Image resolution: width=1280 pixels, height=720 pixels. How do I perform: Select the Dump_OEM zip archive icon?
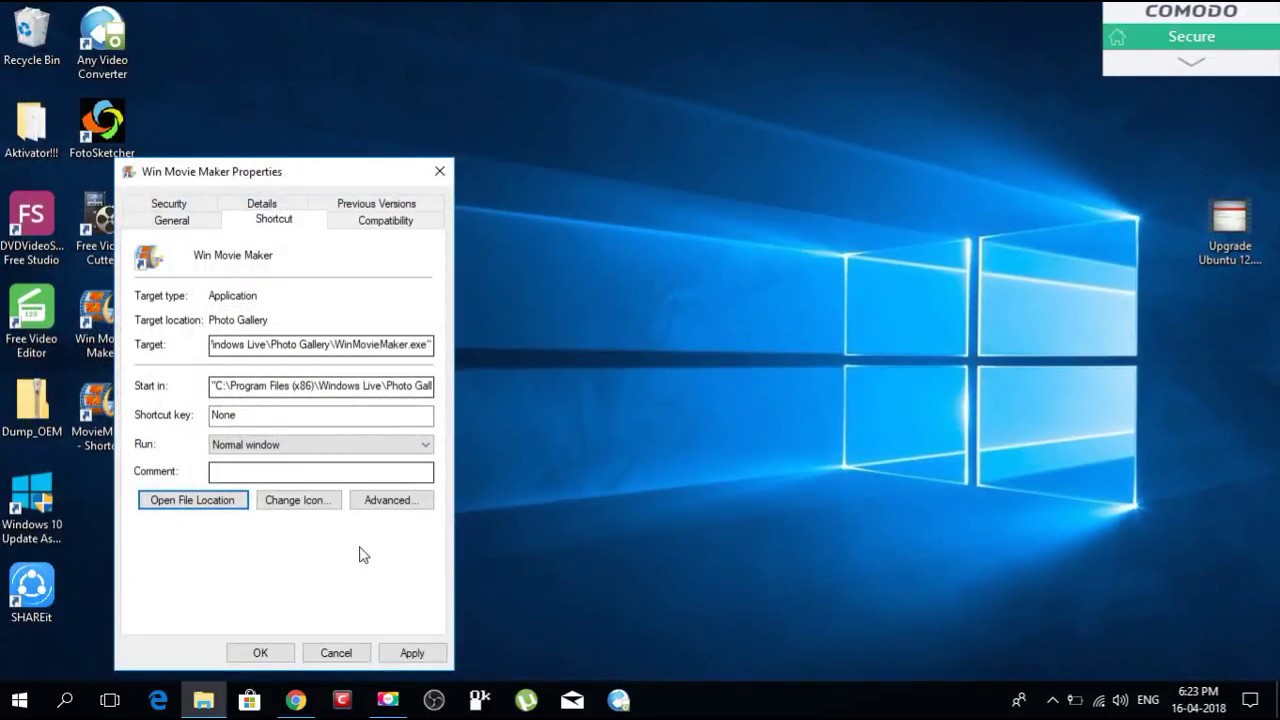click(x=31, y=408)
